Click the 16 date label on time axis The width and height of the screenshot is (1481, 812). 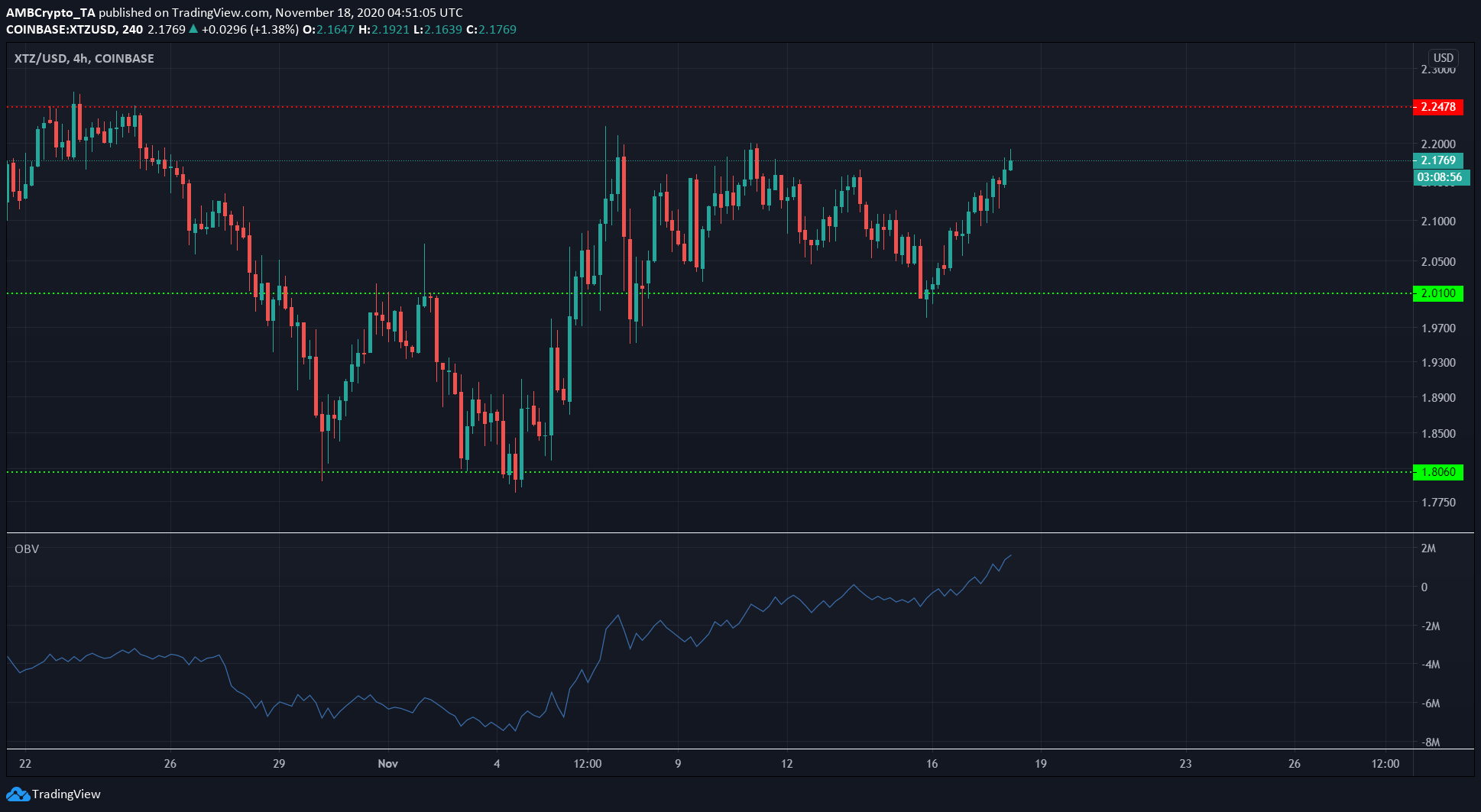point(932,764)
